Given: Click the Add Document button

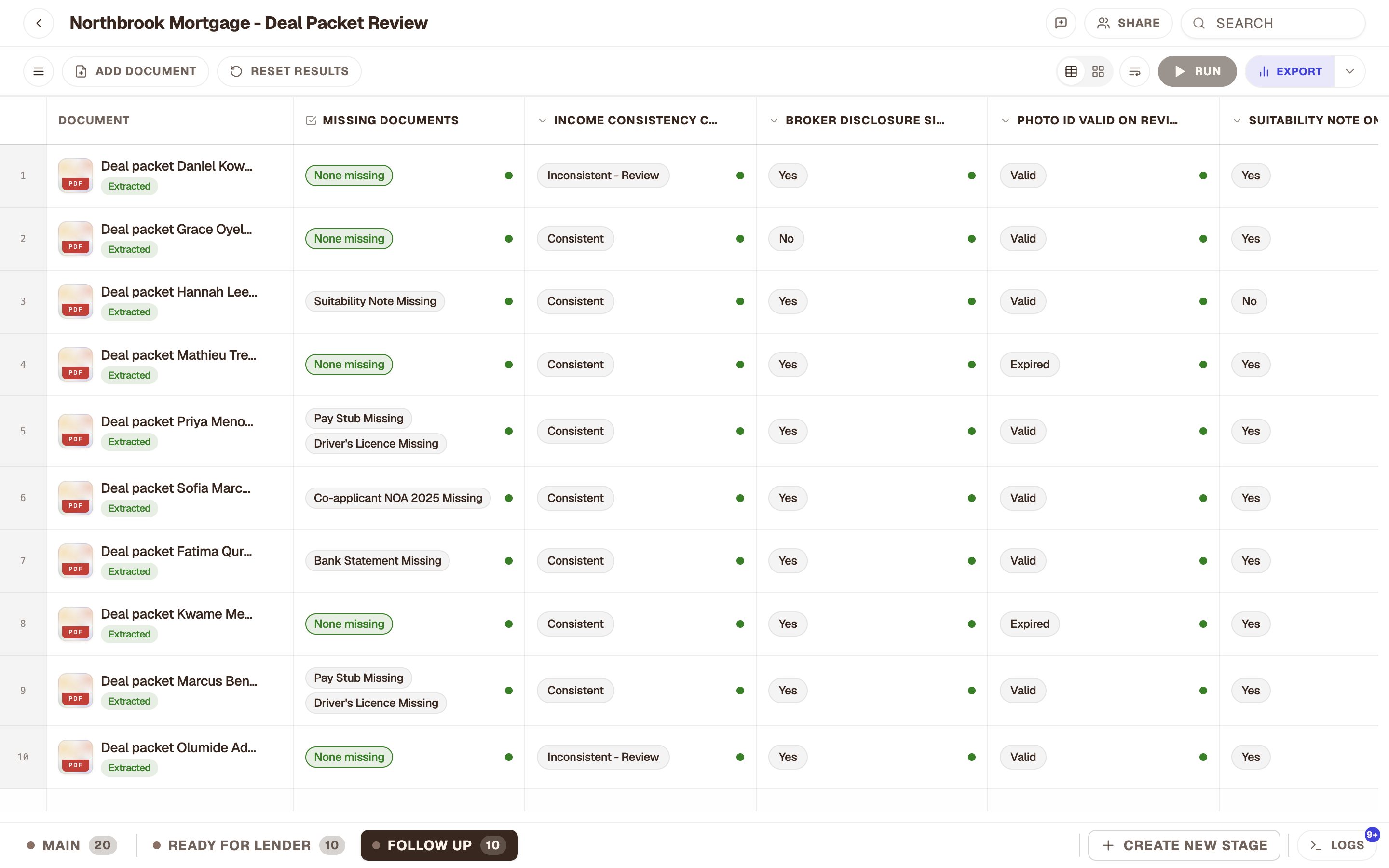Looking at the screenshot, I should [136, 71].
